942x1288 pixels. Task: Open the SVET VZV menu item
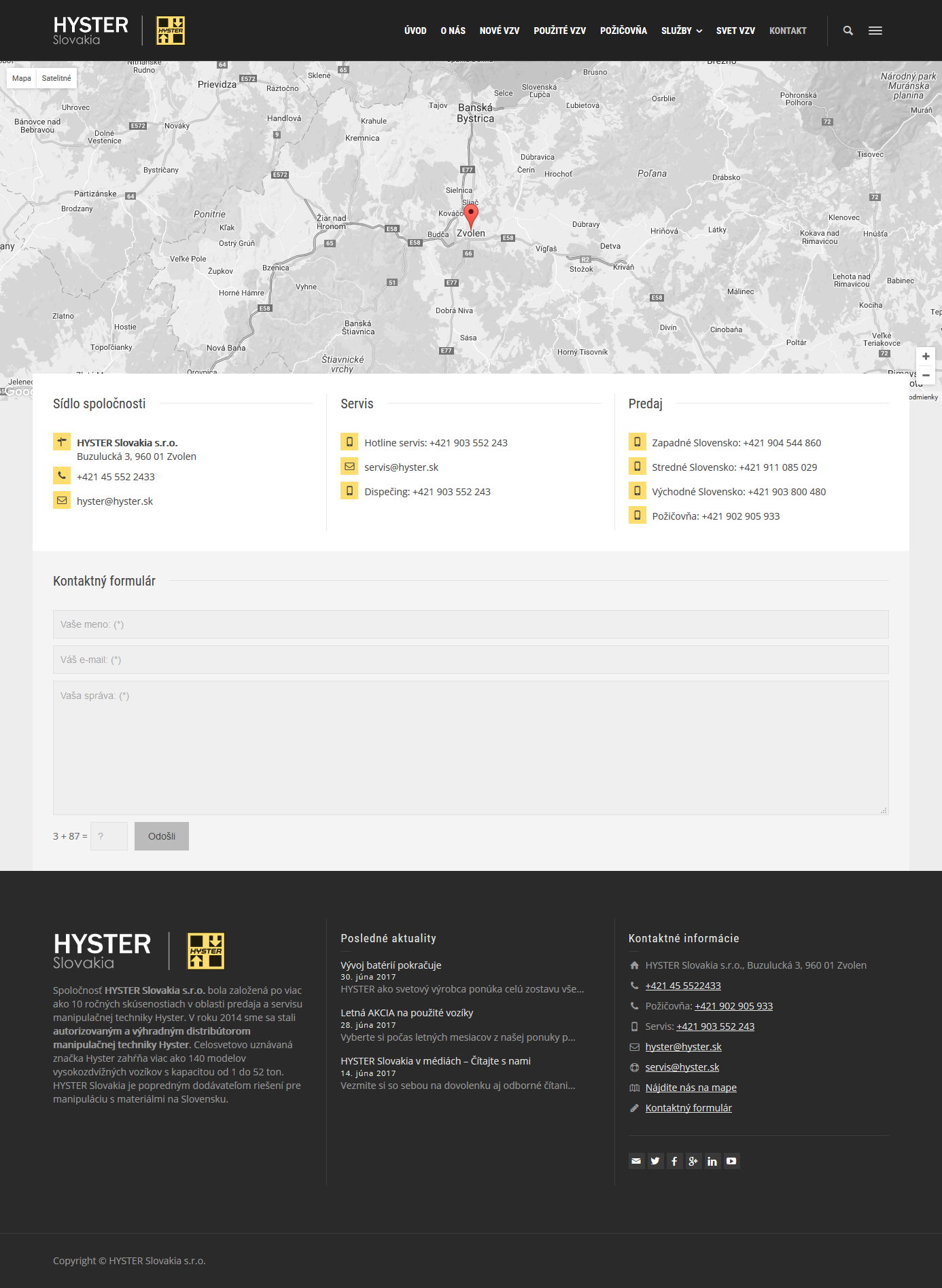click(x=735, y=31)
